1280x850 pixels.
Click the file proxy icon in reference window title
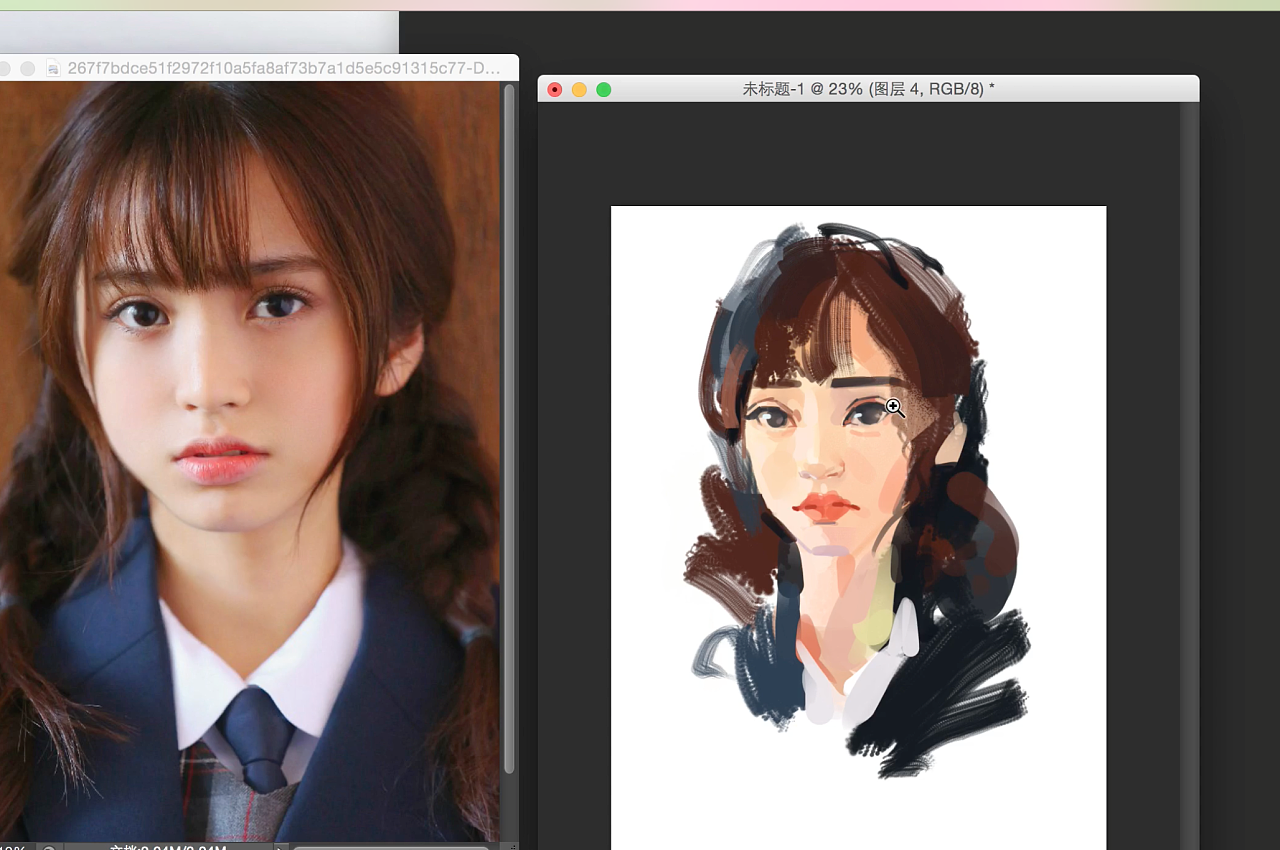(x=53, y=69)
